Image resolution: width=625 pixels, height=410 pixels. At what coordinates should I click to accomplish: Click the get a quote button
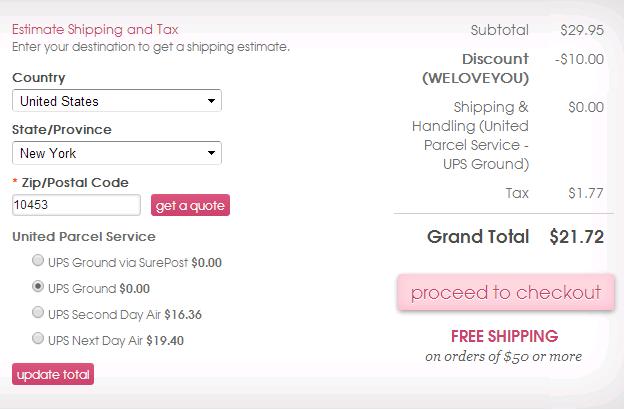coord(190,205)
